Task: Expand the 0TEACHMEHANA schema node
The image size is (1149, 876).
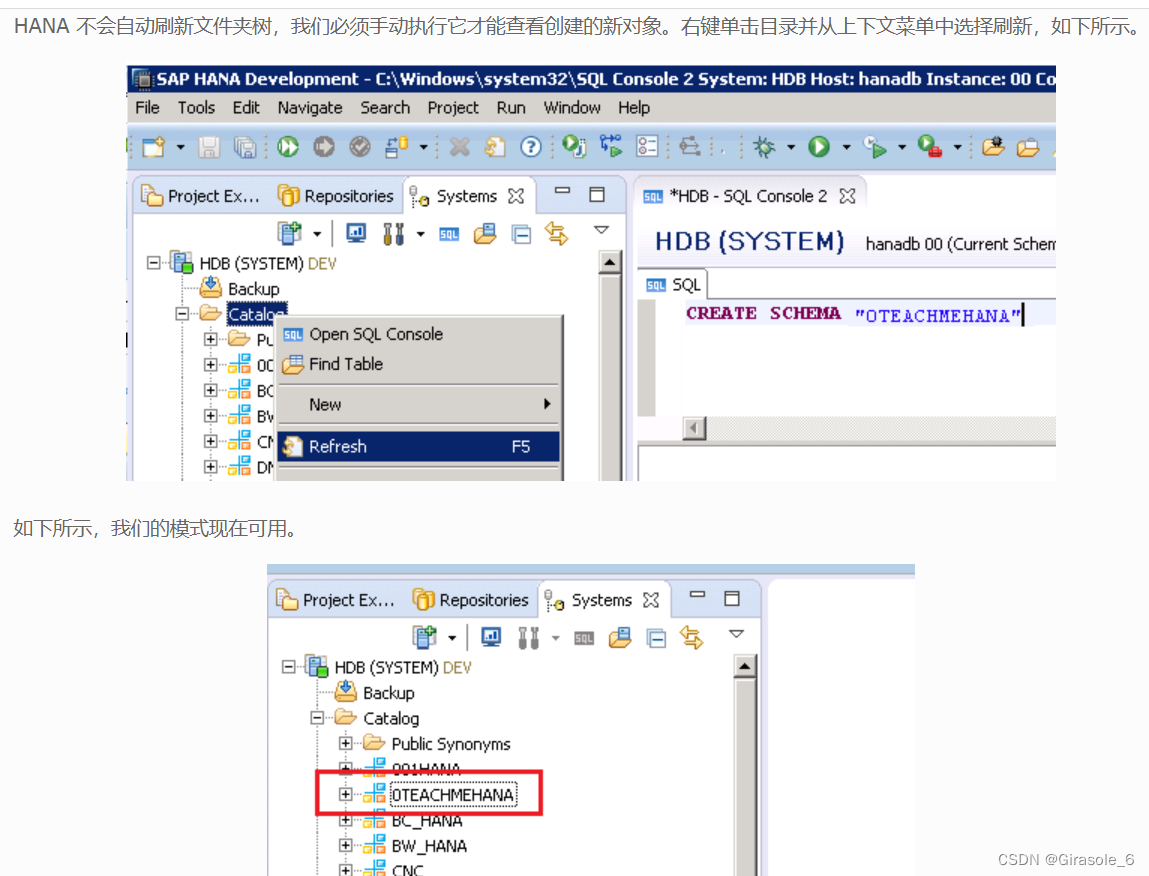Action: click(345, 794)
